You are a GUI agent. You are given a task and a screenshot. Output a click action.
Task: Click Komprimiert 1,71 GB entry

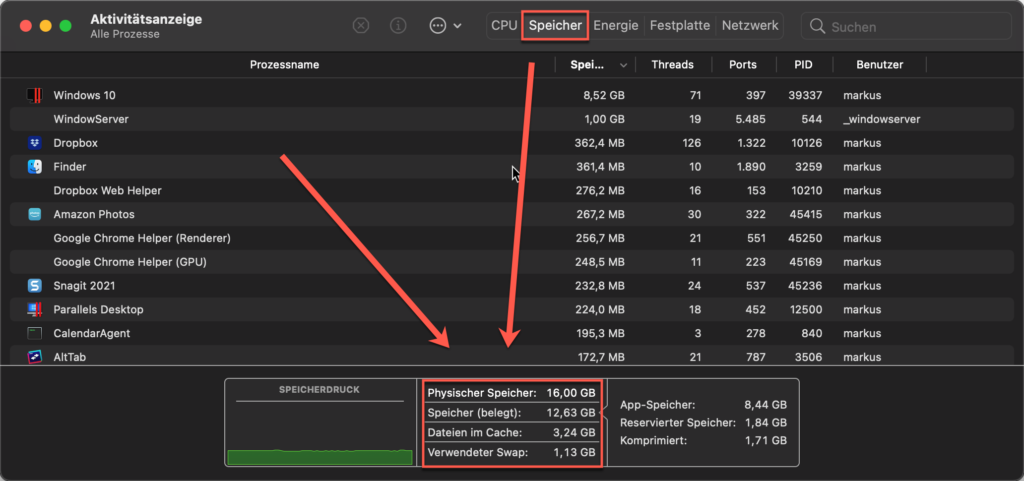click(x=703, y=441)
